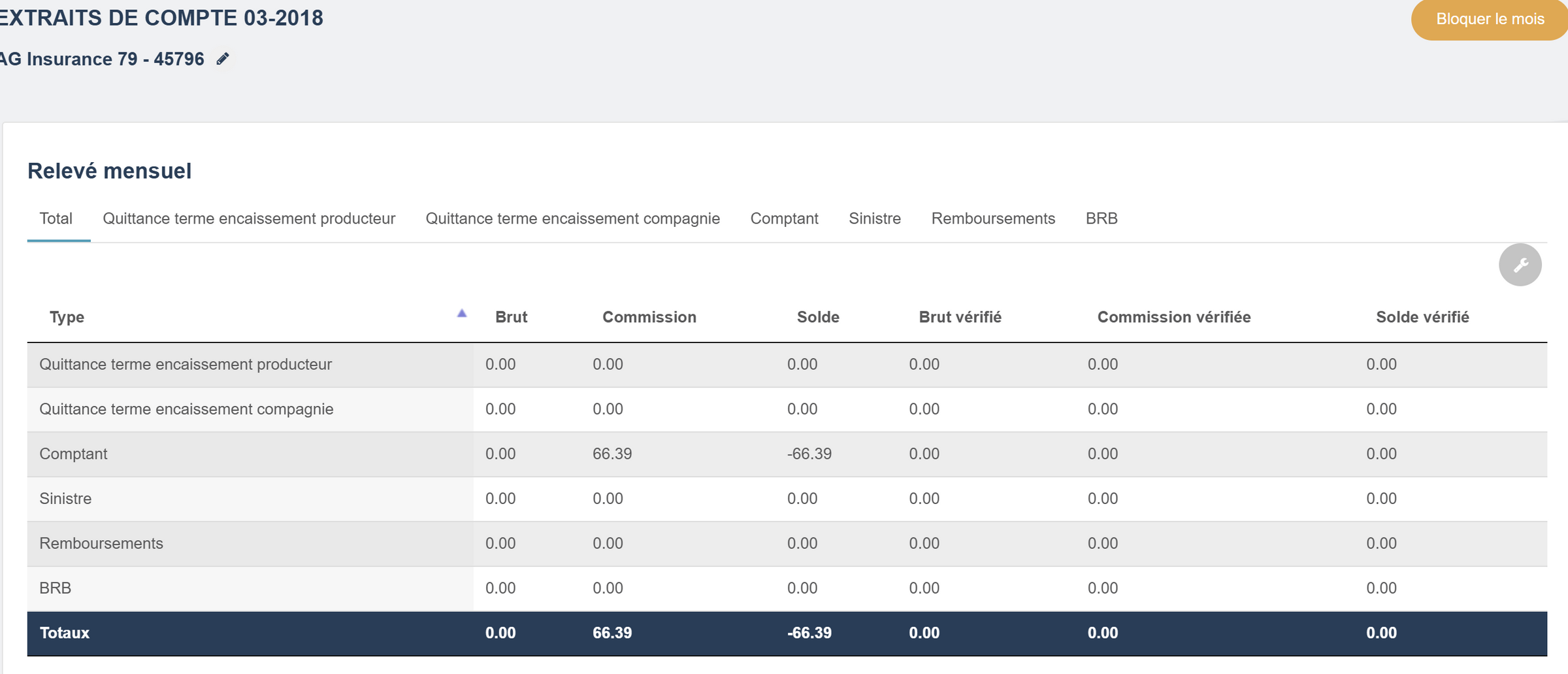Sort by the Type column header
This screenshot has width=1568, height=674.
(x=67, y=317)
